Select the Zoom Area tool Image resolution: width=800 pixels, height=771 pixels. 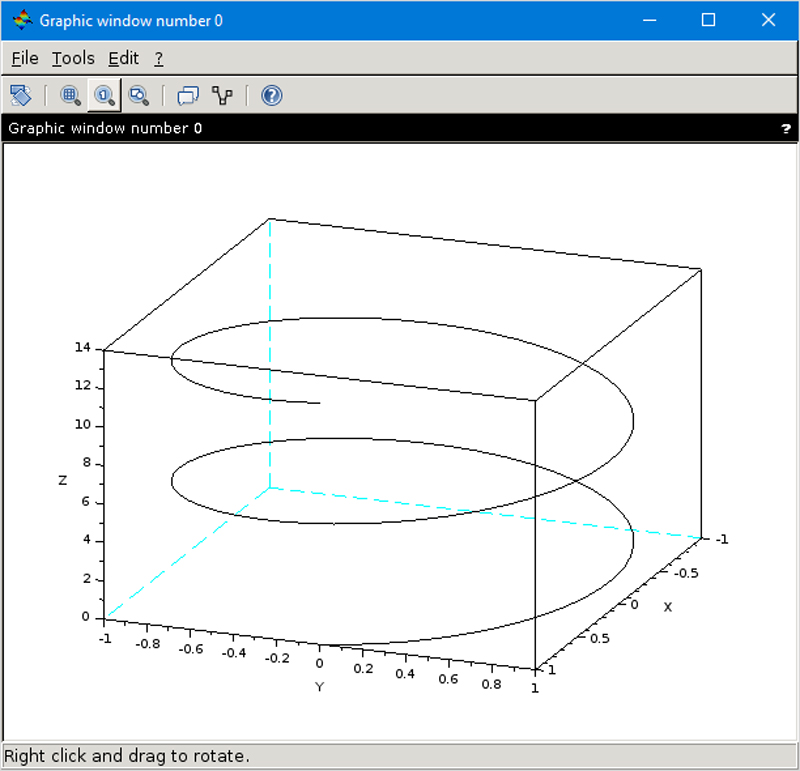pyautogui.click(x=140, y=95)
